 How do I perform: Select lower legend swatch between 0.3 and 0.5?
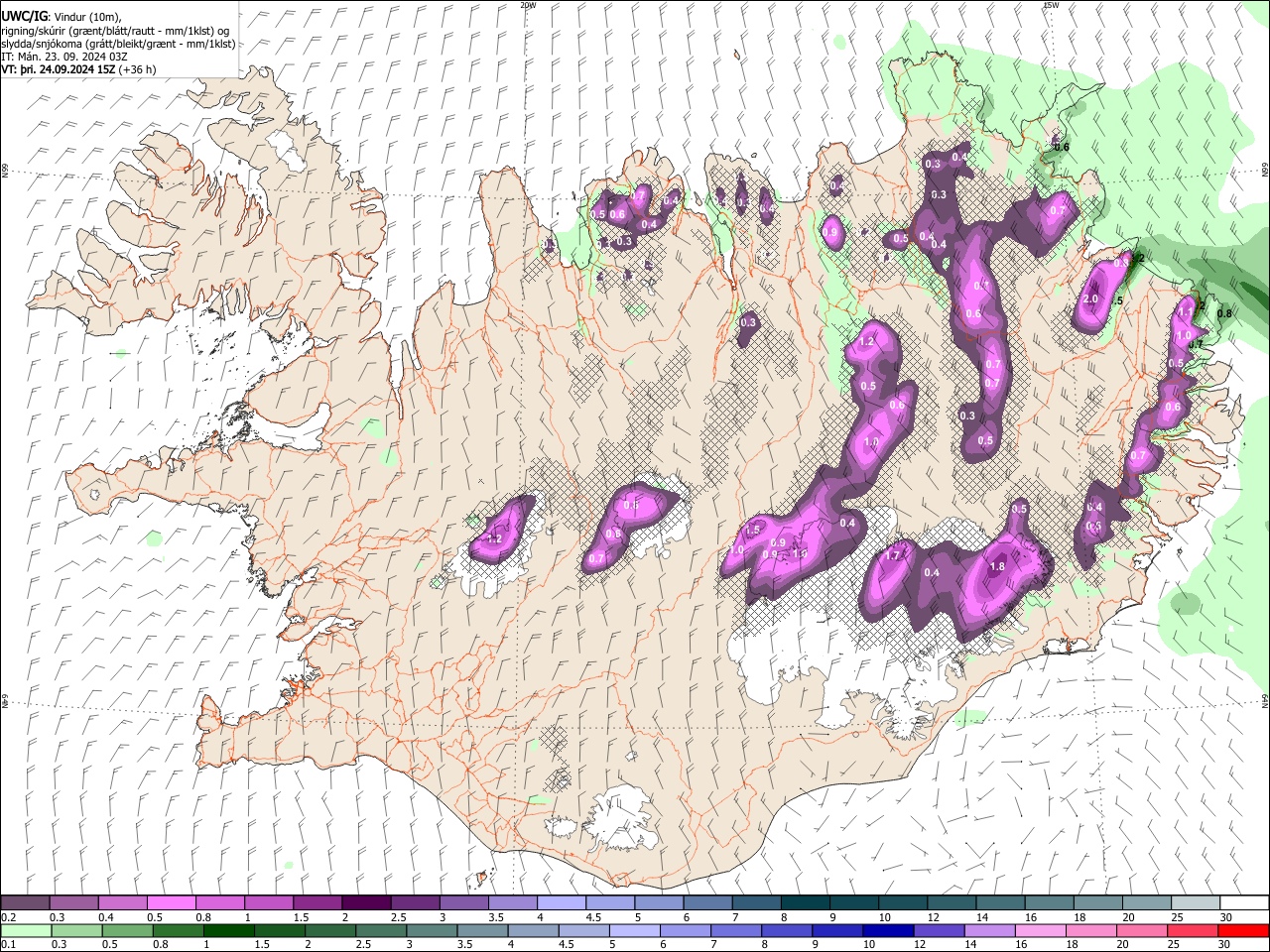76,930
